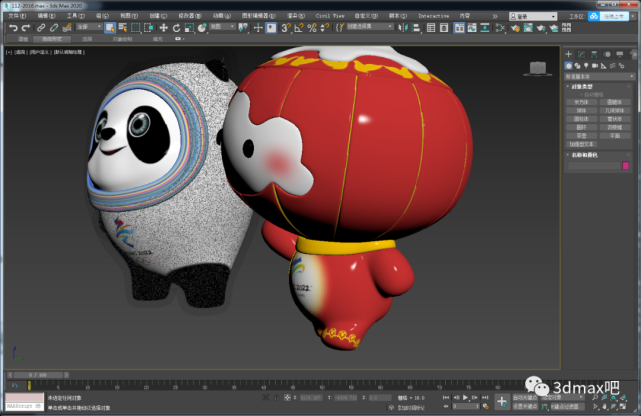This screenshot has height=416, width=641.
Task: Toggle Window/Crossing selection mode
Action: tap(148, 28)
